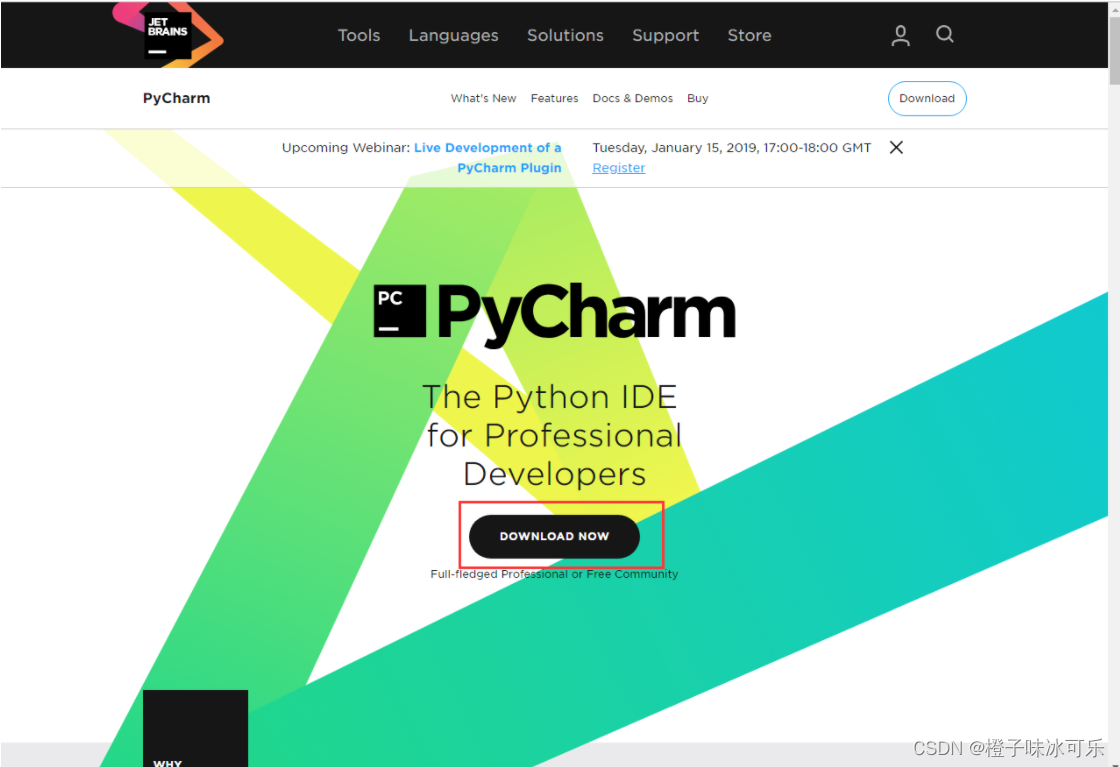
Task: Open Docs & Demos
Action: [x=632, y=98]
